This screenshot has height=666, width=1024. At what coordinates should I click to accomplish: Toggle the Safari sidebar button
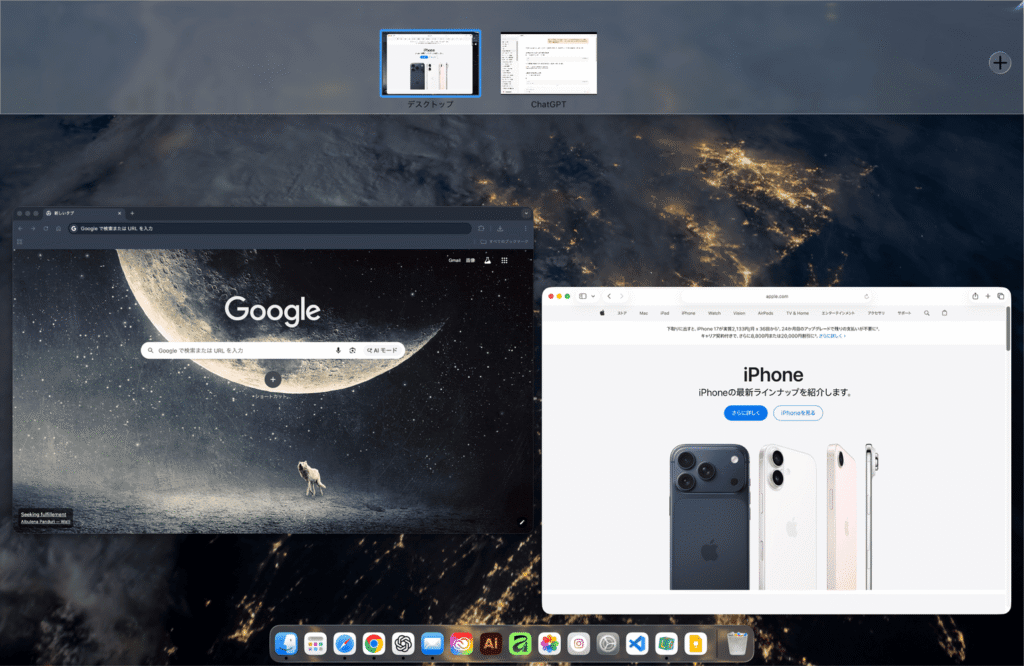pos(583,296)
